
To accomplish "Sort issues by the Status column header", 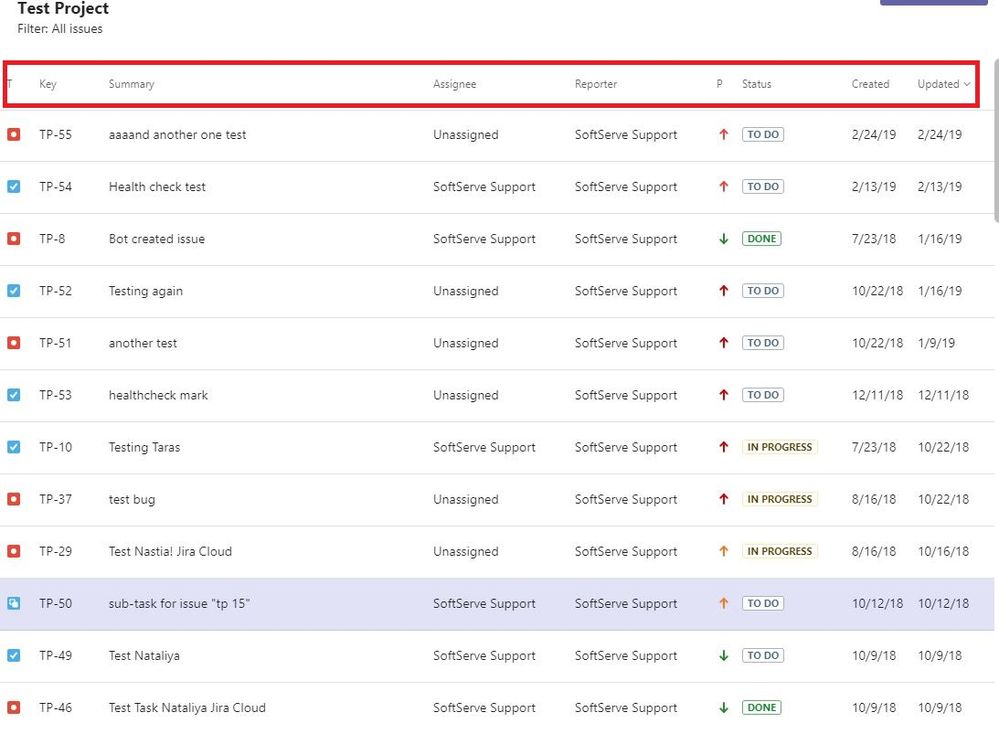I will pyautogui.click(x=756, y=85).
